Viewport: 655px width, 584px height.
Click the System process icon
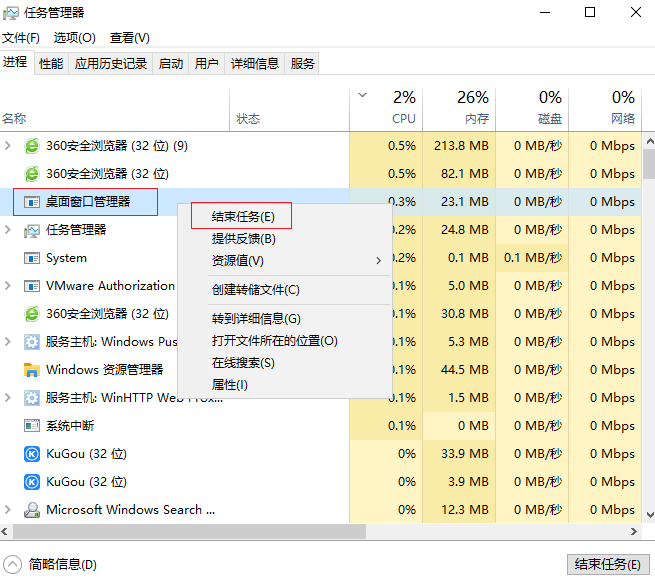coord(32,258)
